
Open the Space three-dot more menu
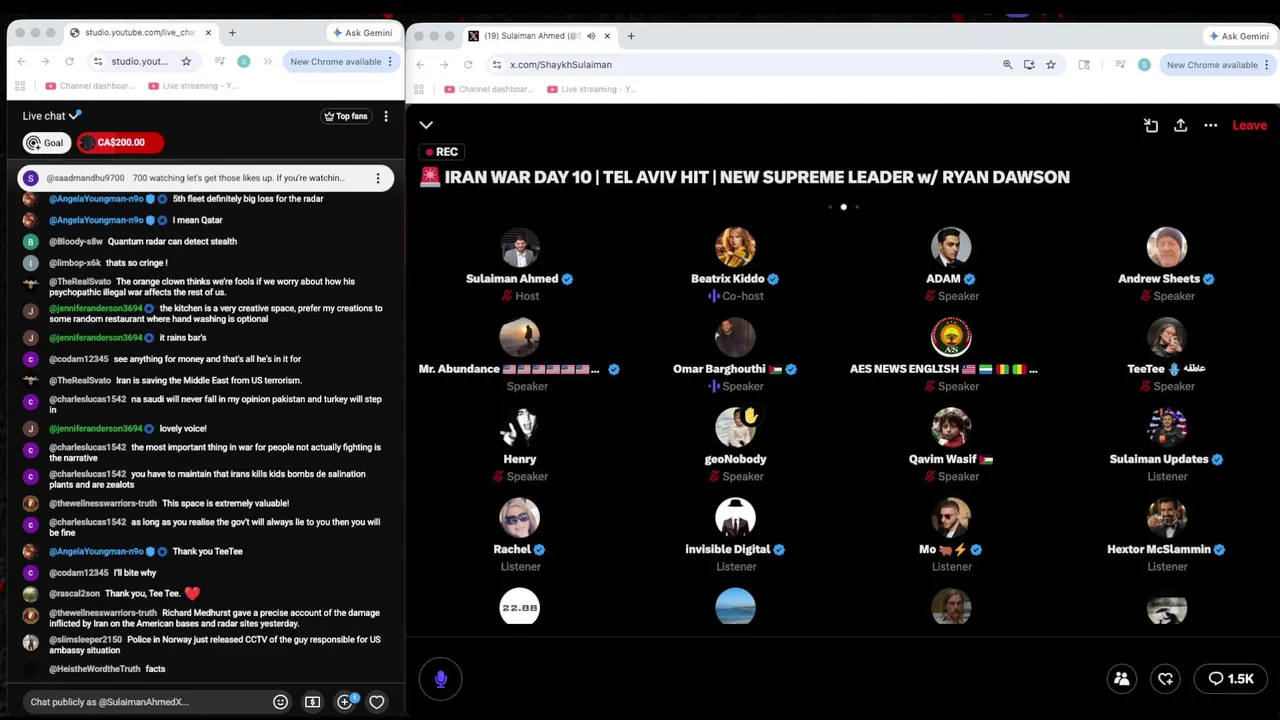(1211, 125)
